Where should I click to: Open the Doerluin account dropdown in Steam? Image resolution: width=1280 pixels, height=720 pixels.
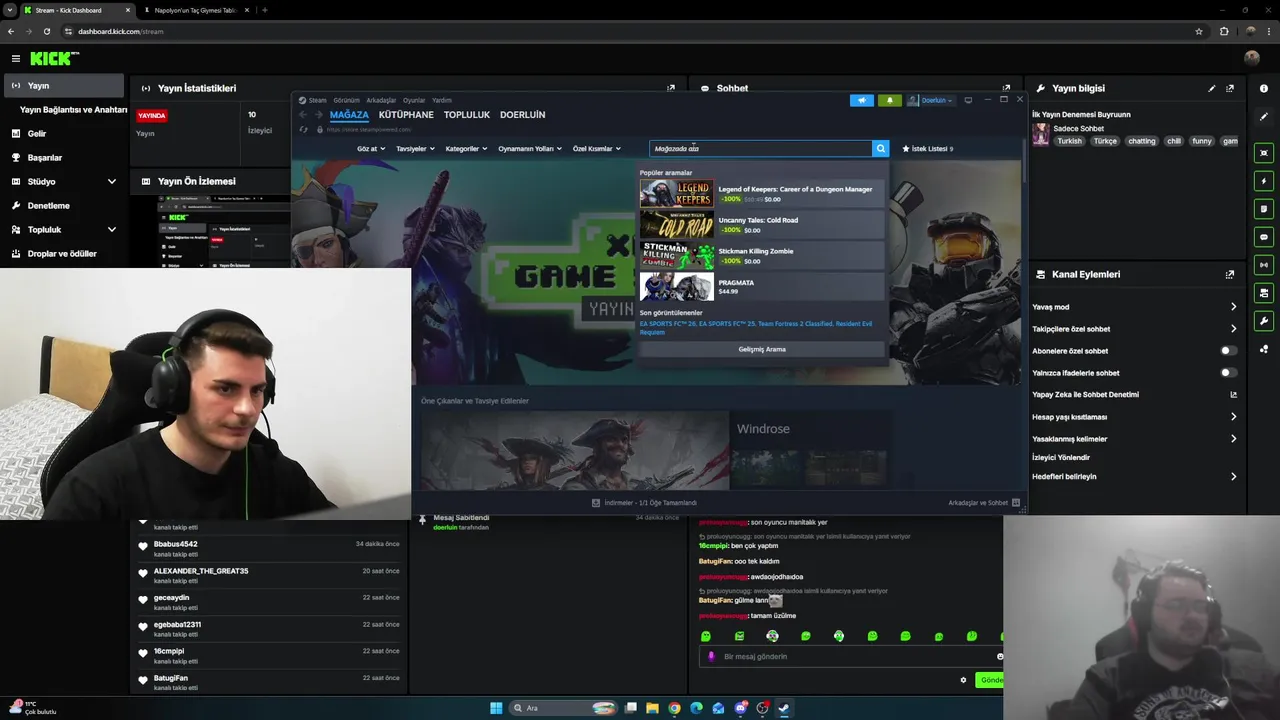931,100
